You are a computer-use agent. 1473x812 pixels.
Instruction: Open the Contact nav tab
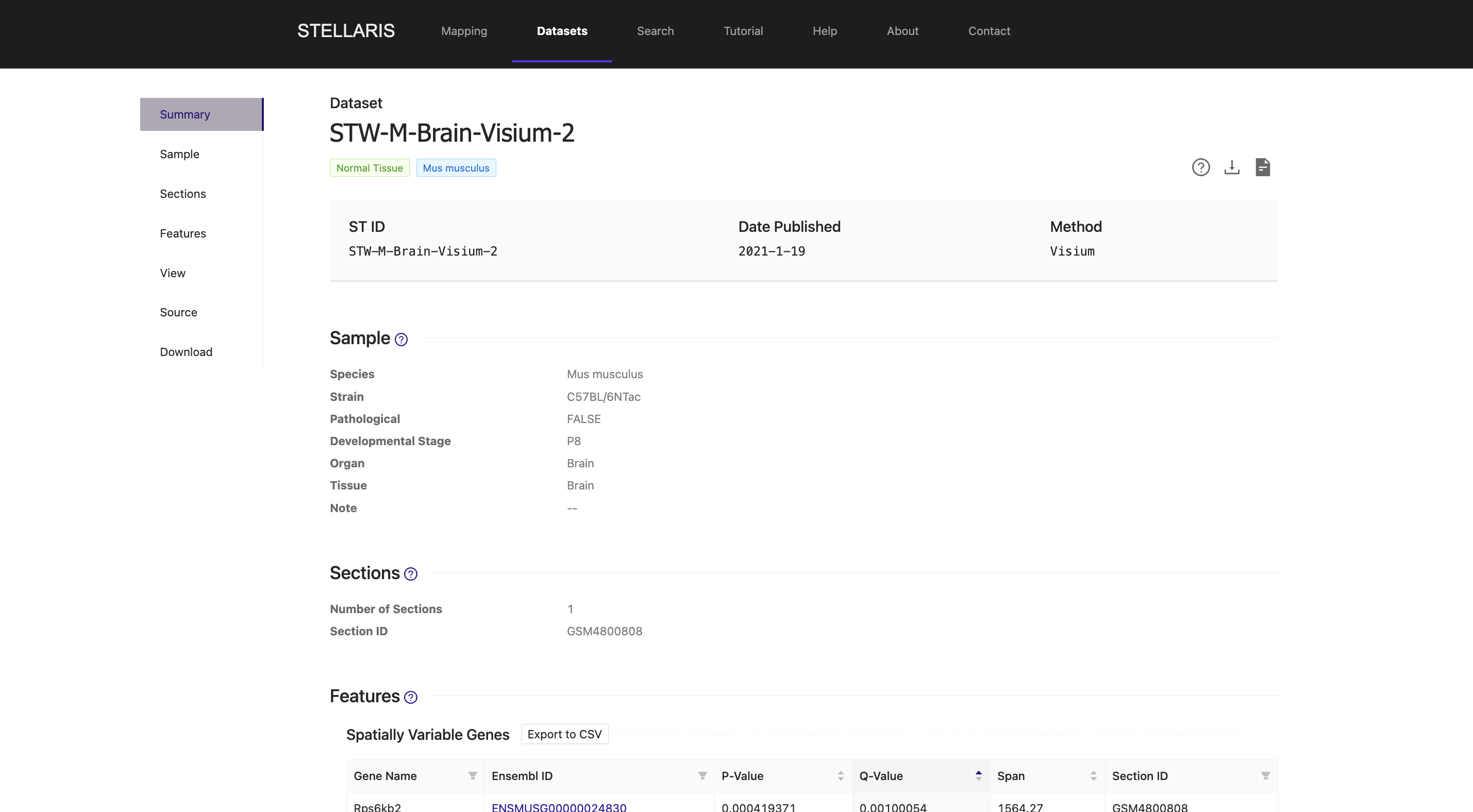pos(989,31)
